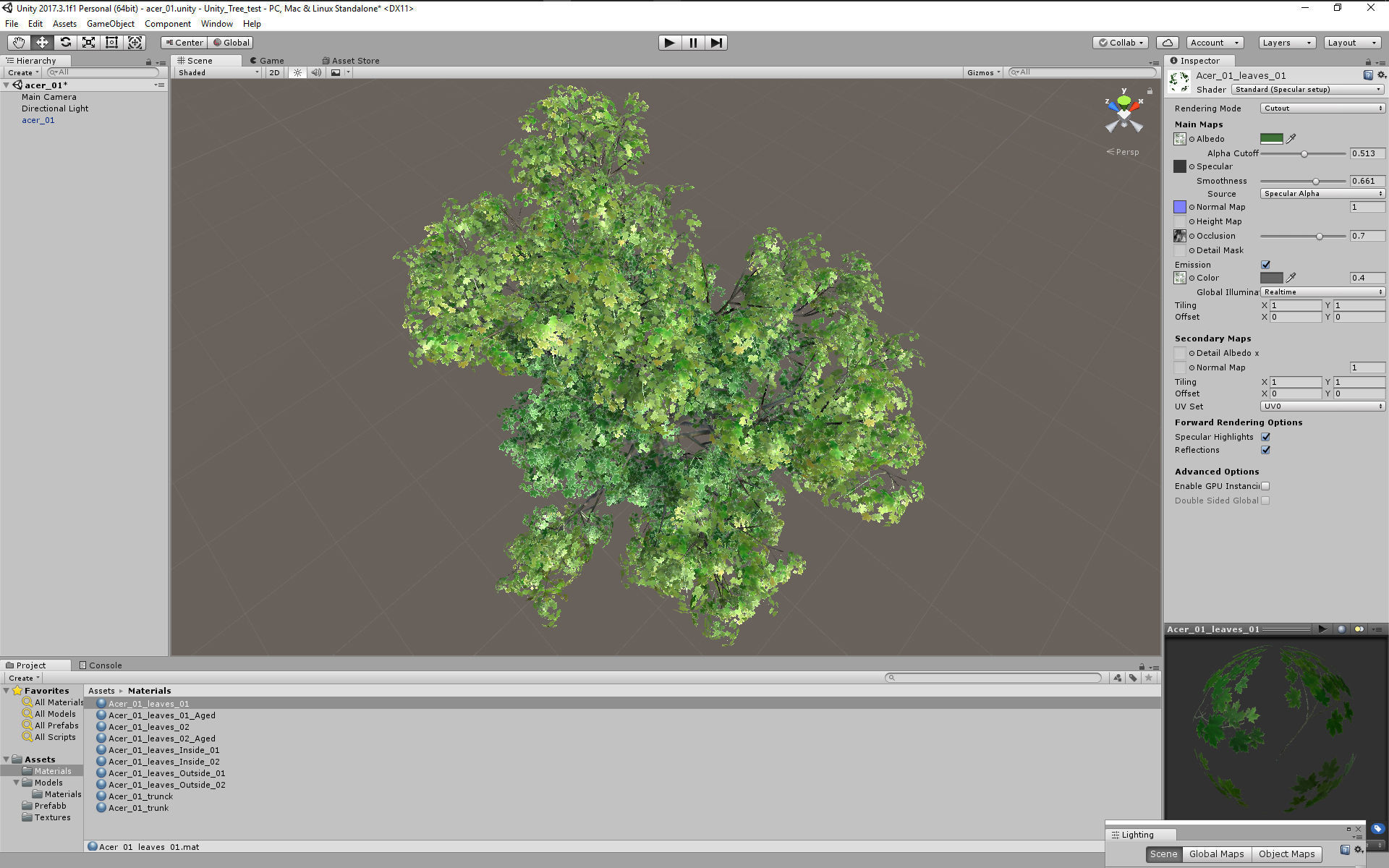Toggle Global handle rotation
The width and height of the screenshot is (1389, 868).
point(231,43)
